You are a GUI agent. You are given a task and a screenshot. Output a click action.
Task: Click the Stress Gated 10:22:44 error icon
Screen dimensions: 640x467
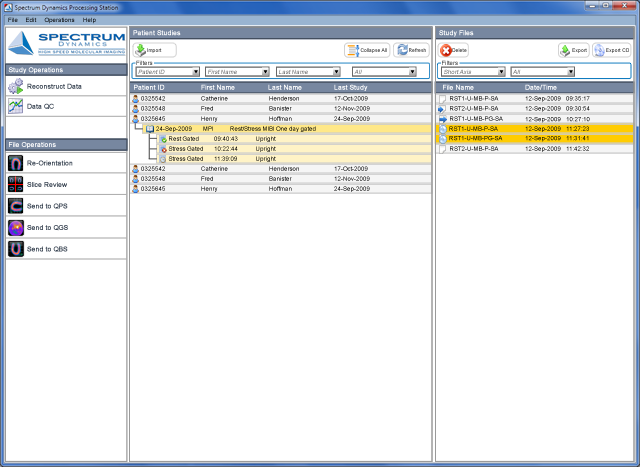pos(163,149)
